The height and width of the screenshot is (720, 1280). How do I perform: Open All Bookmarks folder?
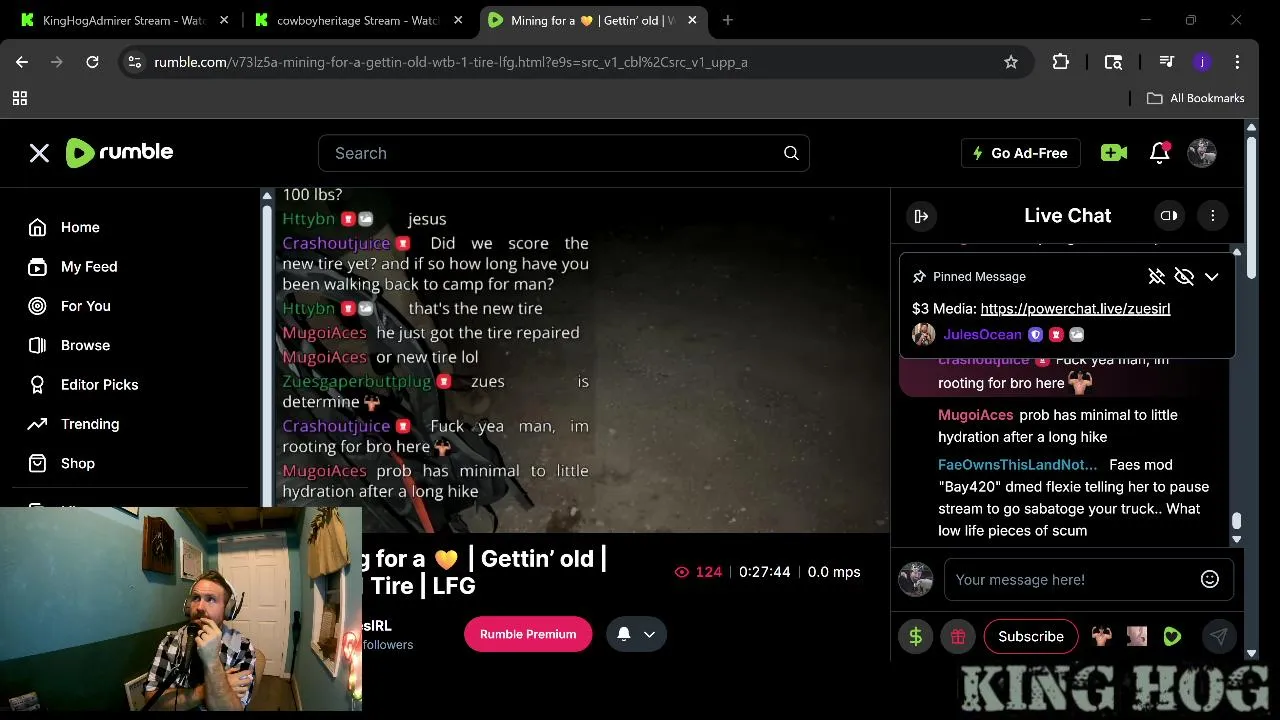[x=1195, y=98]
